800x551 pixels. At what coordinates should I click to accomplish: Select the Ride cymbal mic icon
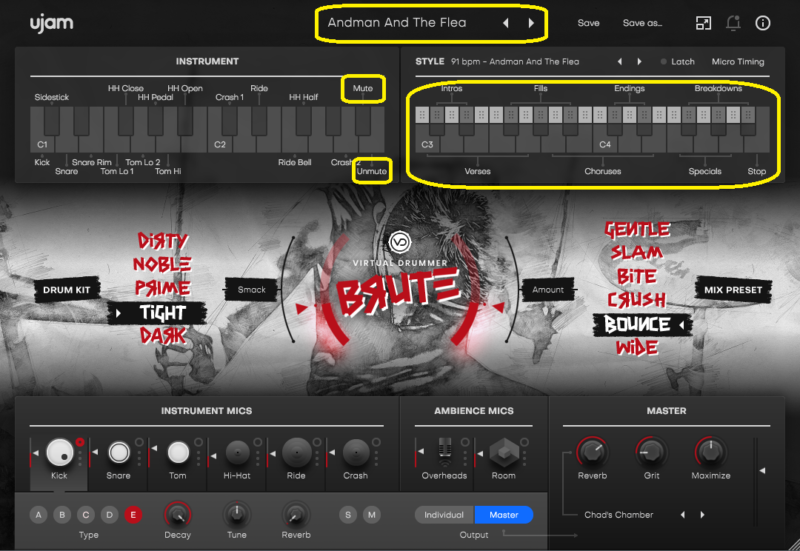pos(296,452)
